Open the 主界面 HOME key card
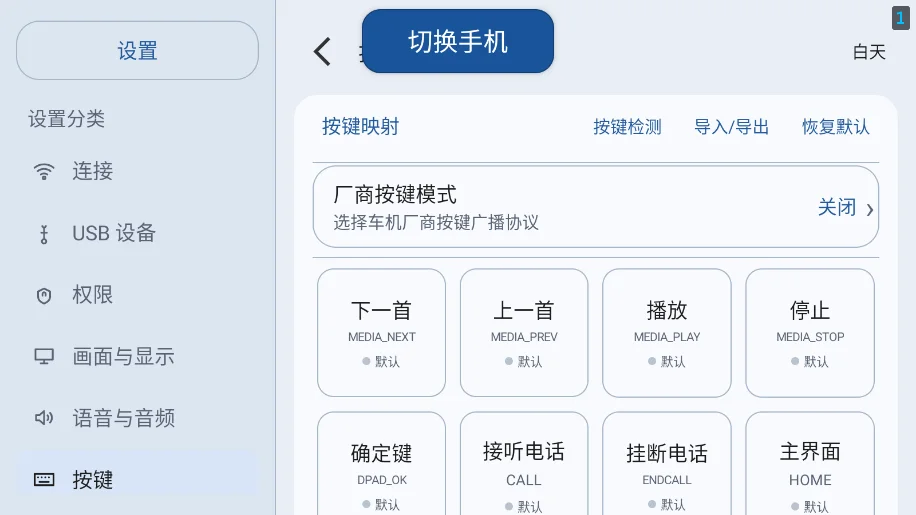 coord(810,464)
